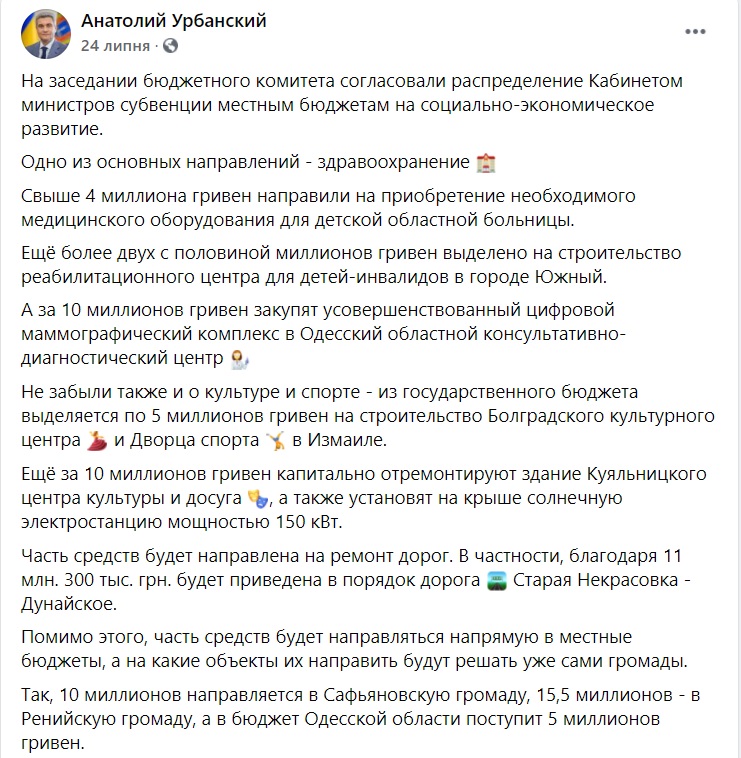Click the doctor emoji after диагностический центр

240,359
